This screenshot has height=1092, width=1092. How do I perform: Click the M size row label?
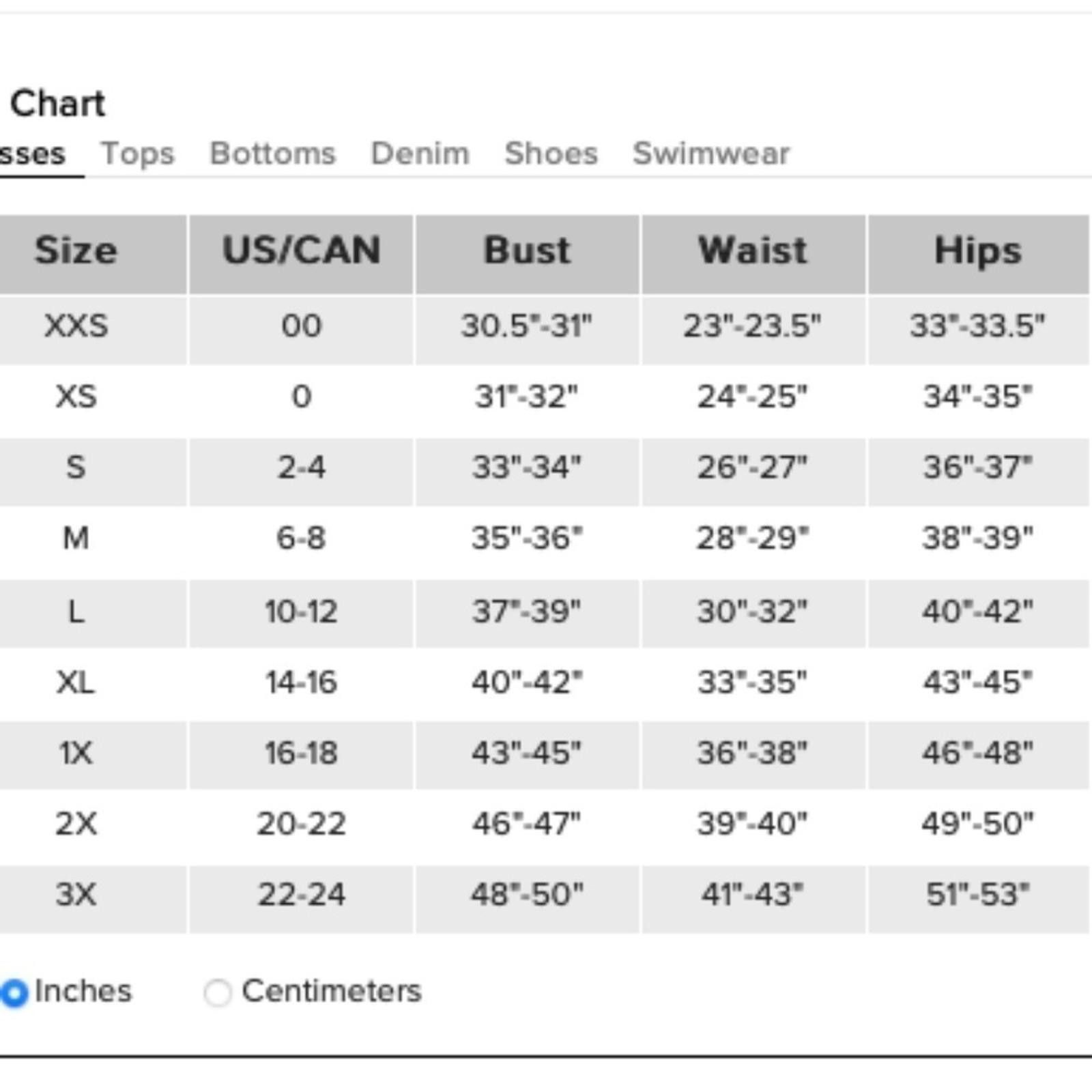click(76, 538)
